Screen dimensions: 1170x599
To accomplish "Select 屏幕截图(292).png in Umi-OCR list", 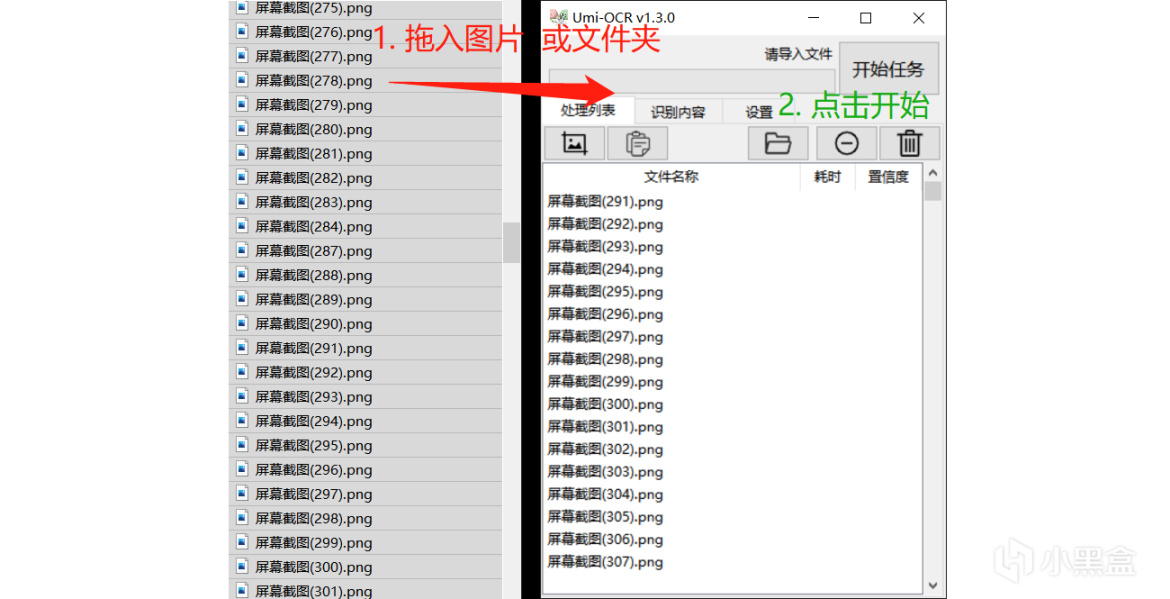I will click(605, 224).
